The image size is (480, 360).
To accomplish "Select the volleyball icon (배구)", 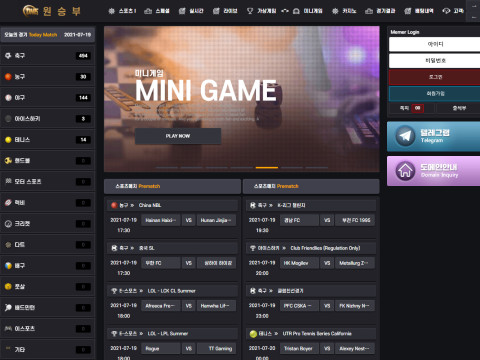I will pyautogui.click(x=8, y=266).
